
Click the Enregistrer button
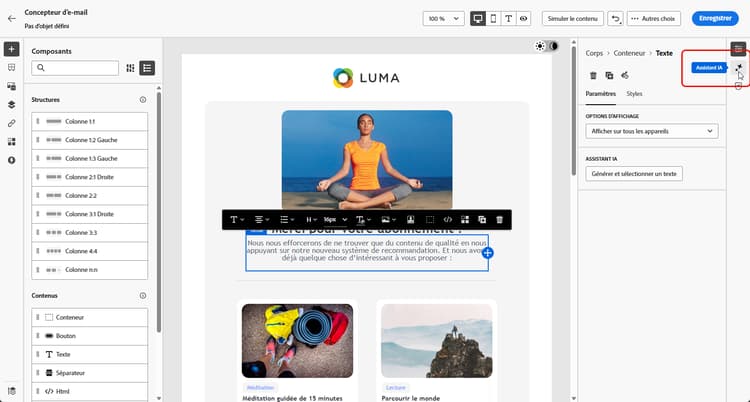click(715, 19)
